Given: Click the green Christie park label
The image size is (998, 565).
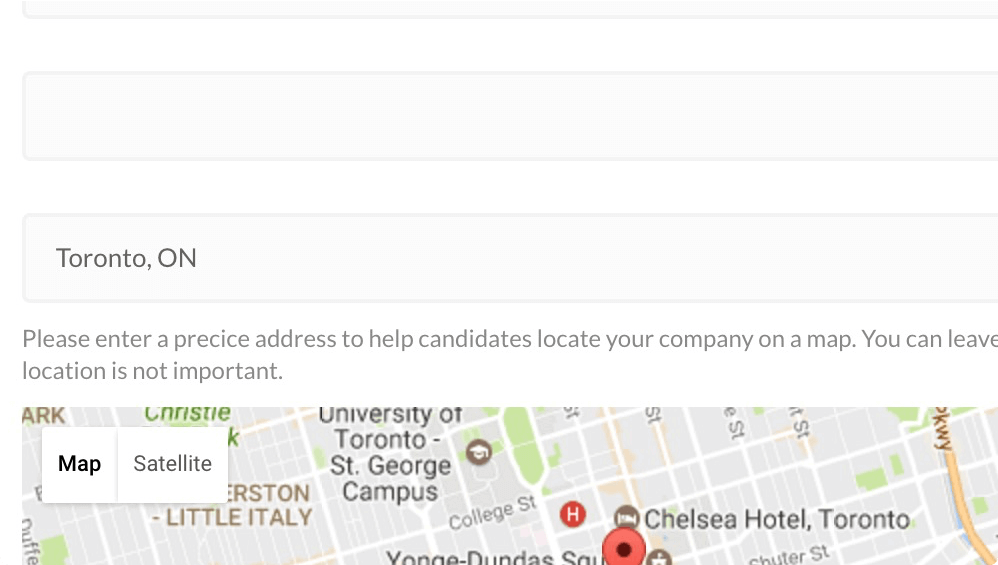Looking at the screenshot, I should tap(188, 414).
